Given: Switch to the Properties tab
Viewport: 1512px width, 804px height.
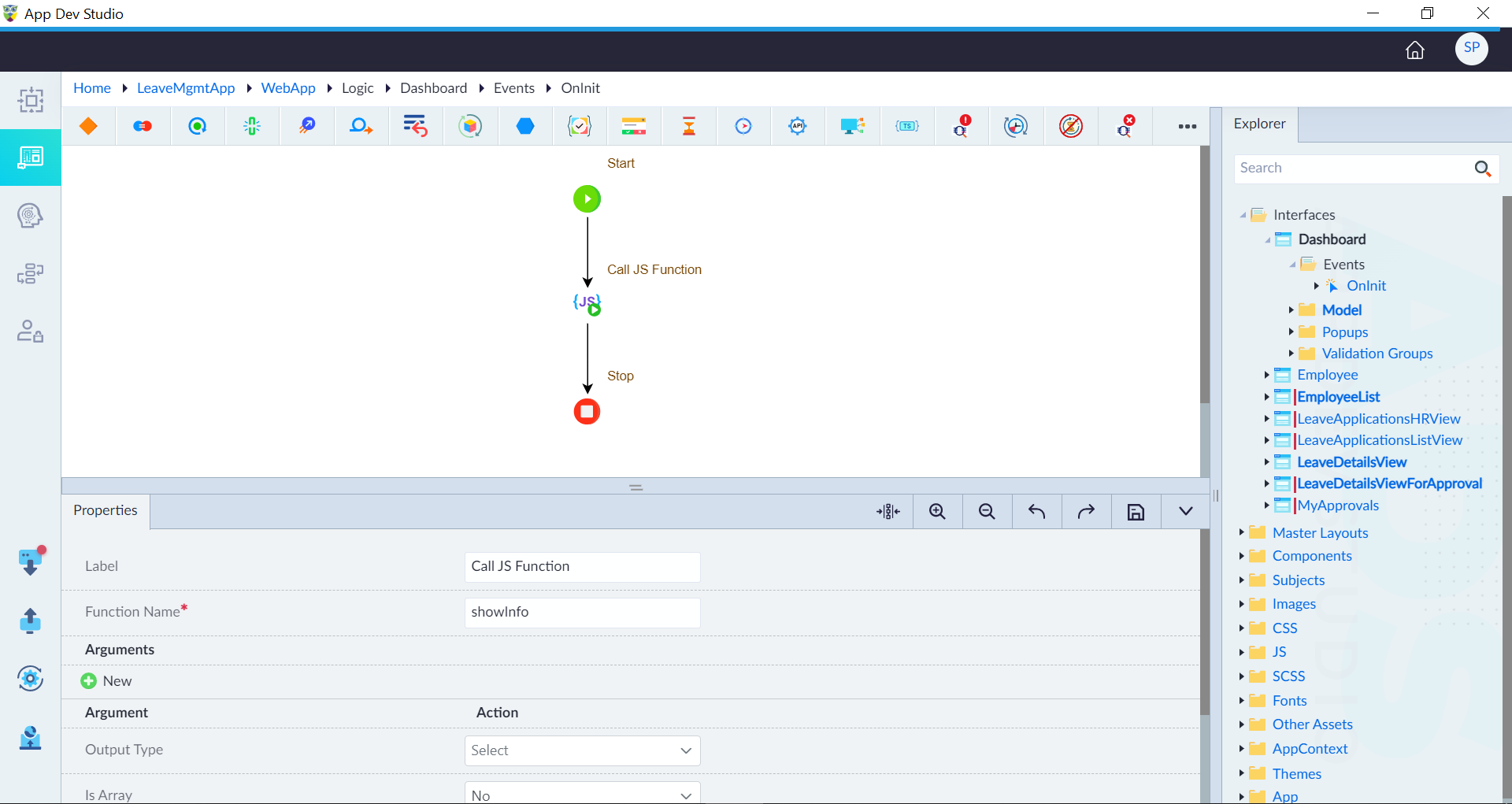Looking at the screenshot, I should (106, 511).
